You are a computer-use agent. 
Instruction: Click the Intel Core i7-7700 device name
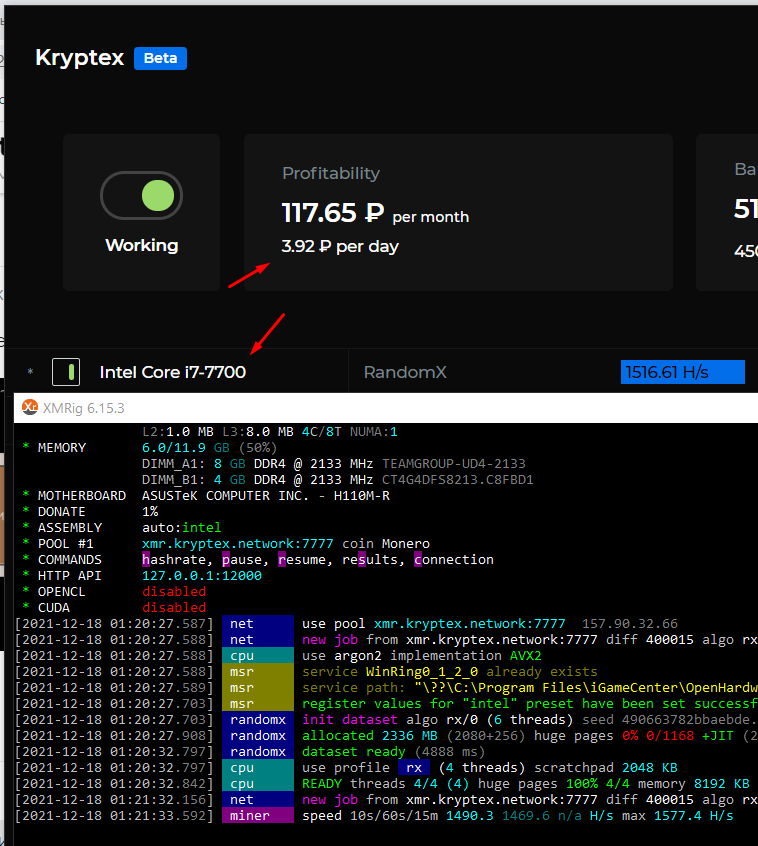[x=173, y=372]
